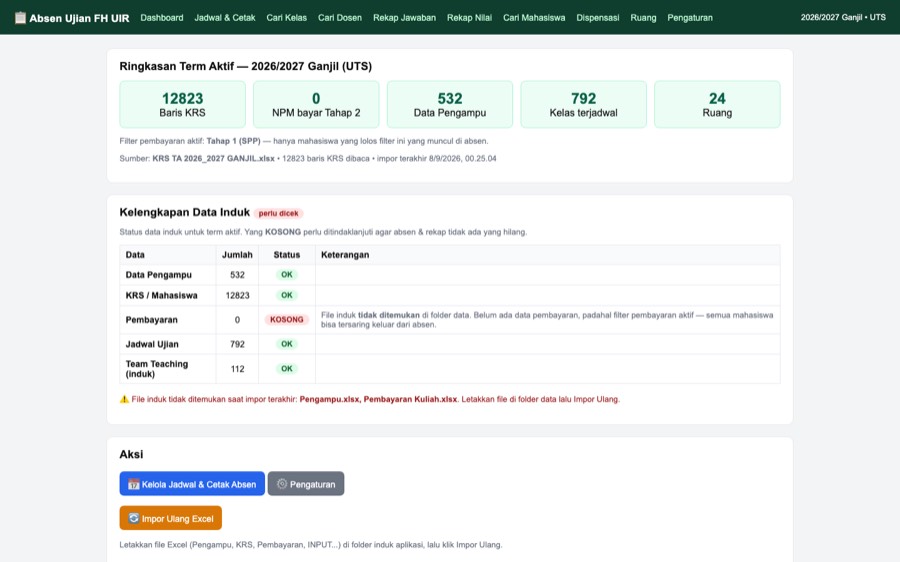Go to Ruang in the navbar
The height and width of the screenshot is (562, 900).
(x=643, y=18)
